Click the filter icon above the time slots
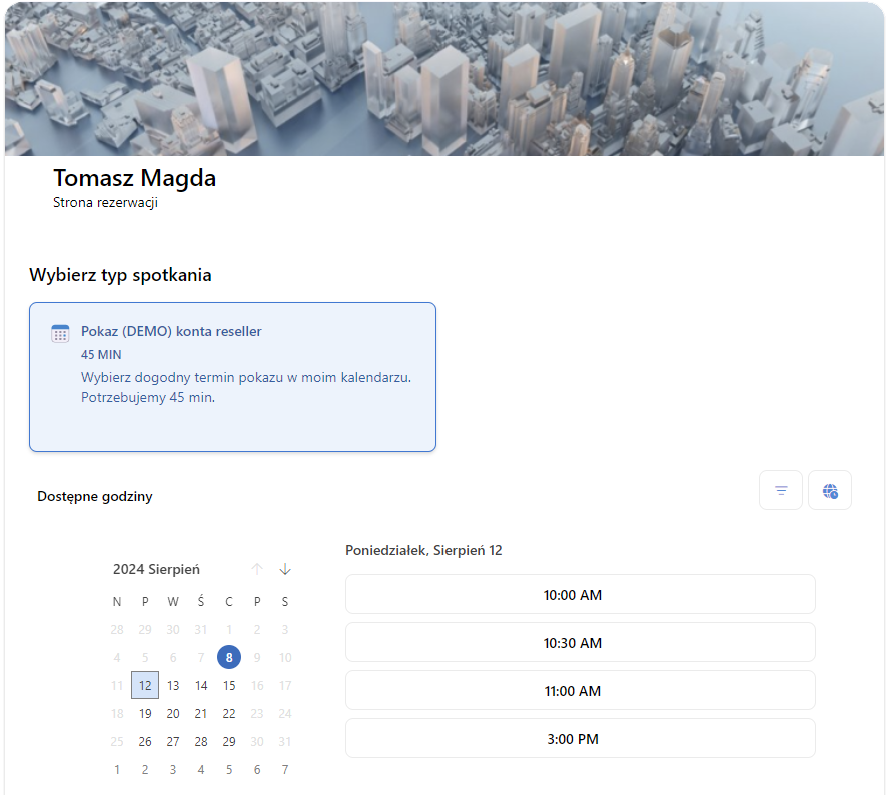 781,490
